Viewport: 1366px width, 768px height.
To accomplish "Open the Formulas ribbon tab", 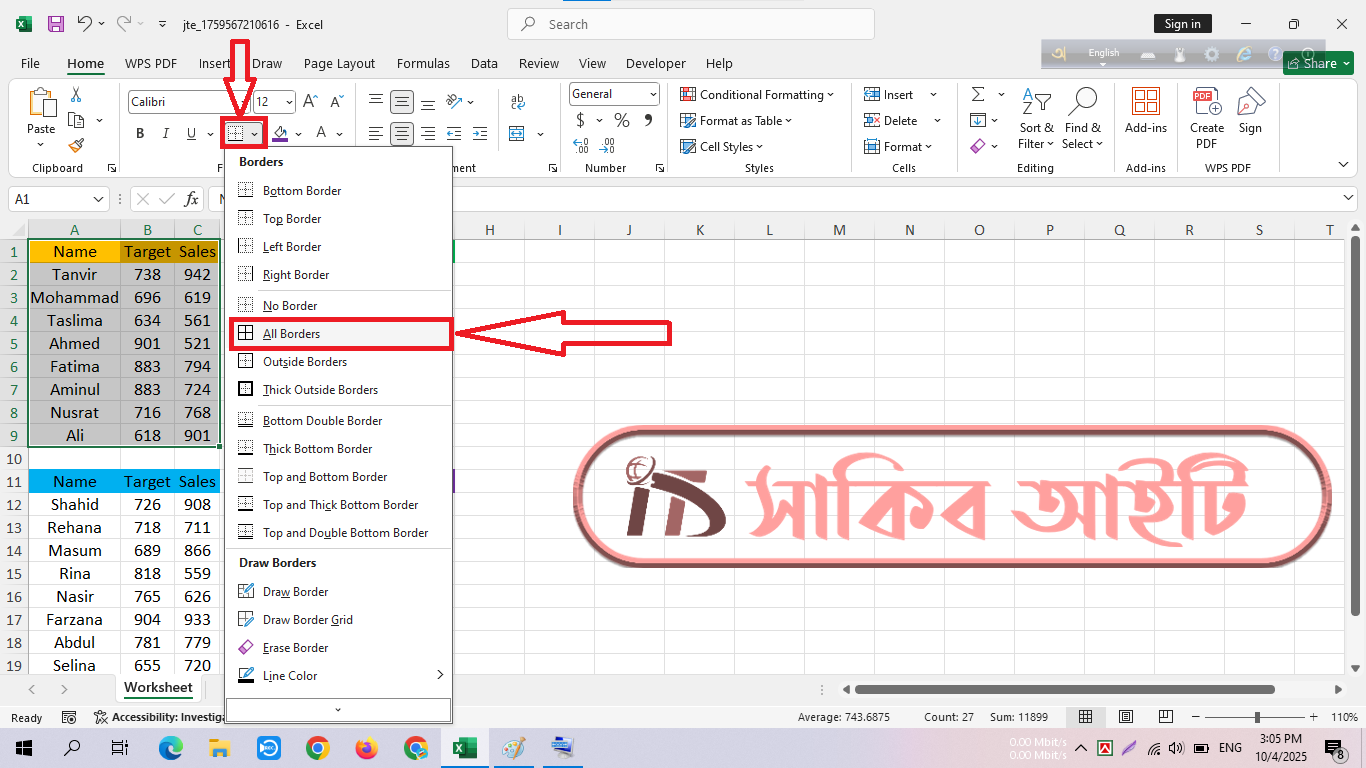I will 423,63.
